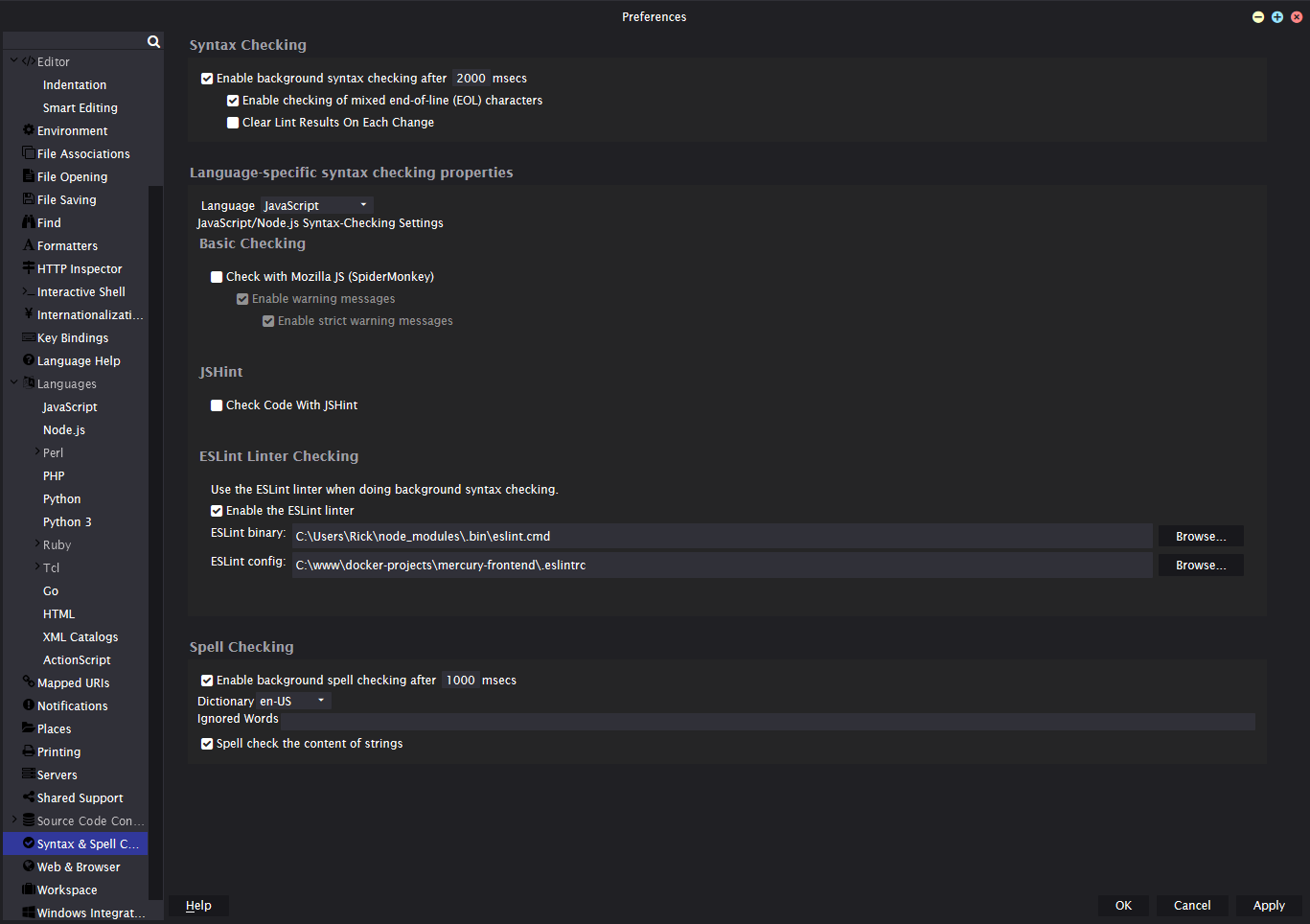Disable background syntax checking
The height and width of the screenshot is (924, 1310).
(207, 78)
